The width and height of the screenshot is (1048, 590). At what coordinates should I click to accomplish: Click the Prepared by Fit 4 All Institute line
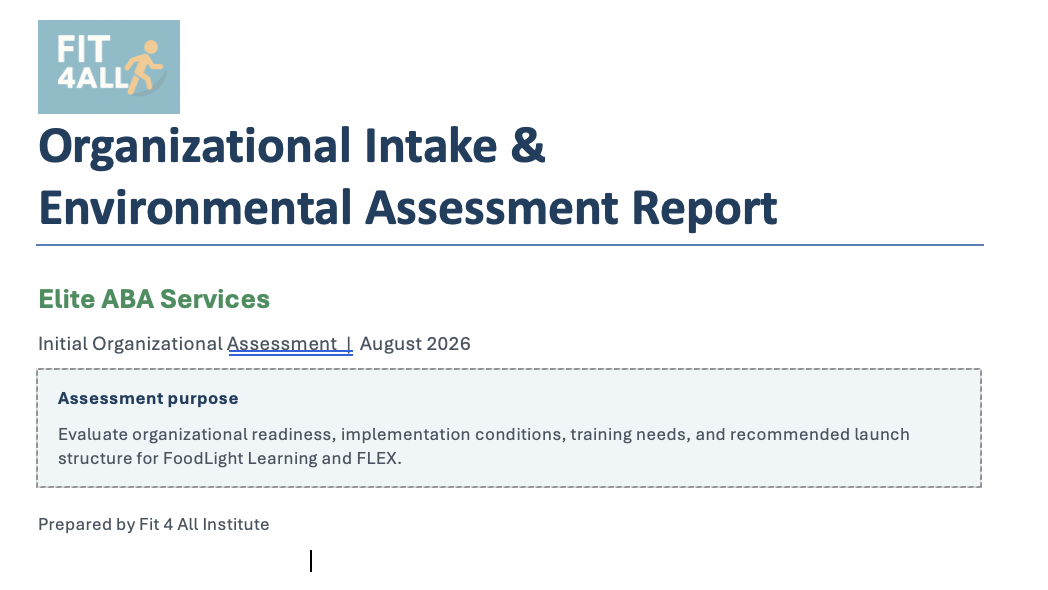(154, 525)
